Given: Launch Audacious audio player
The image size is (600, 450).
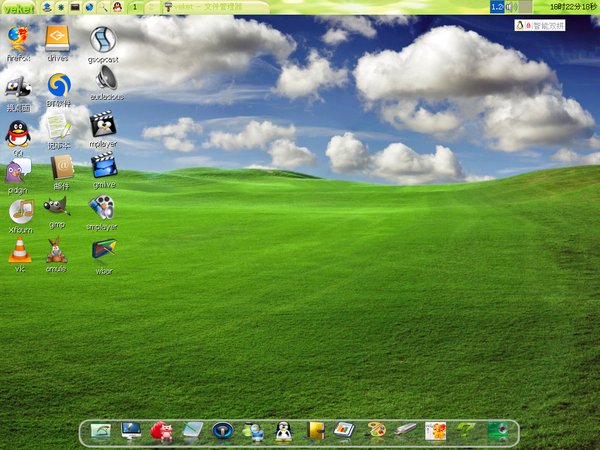Looking at the screenshot, I should 103,79.
